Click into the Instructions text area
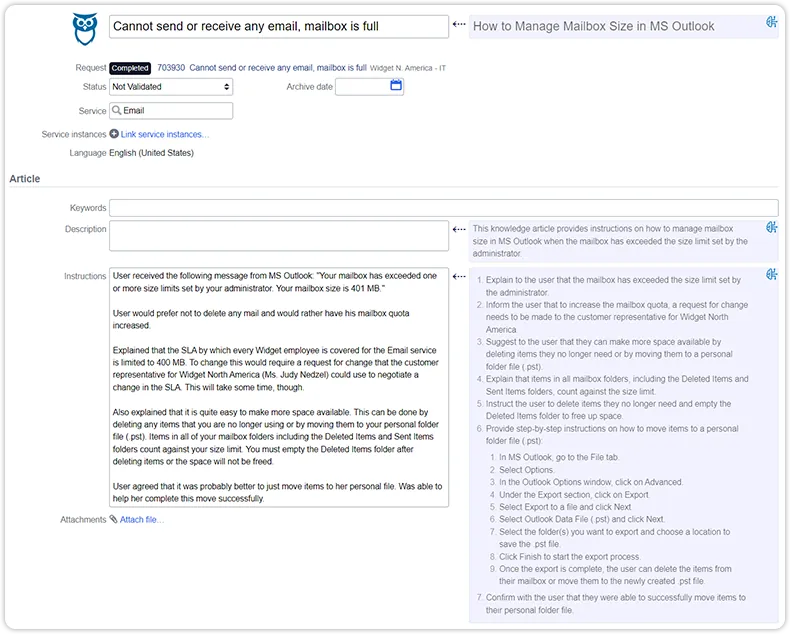Image resolution: width=790 pixels, height=634 pixels. click(x=279, y=387)
